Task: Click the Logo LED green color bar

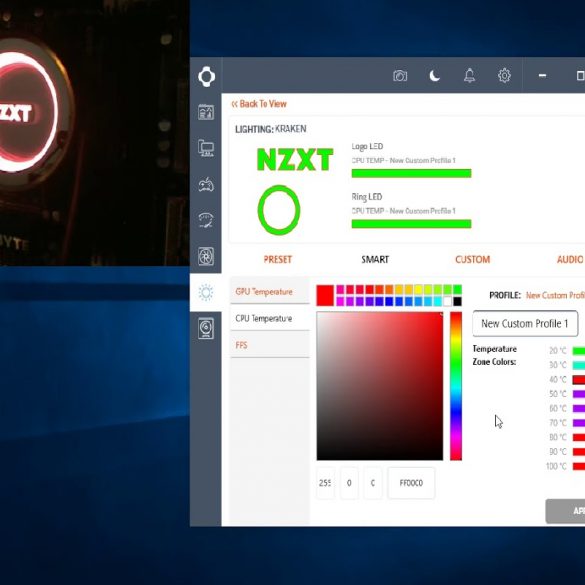Action: pos(411,173)
